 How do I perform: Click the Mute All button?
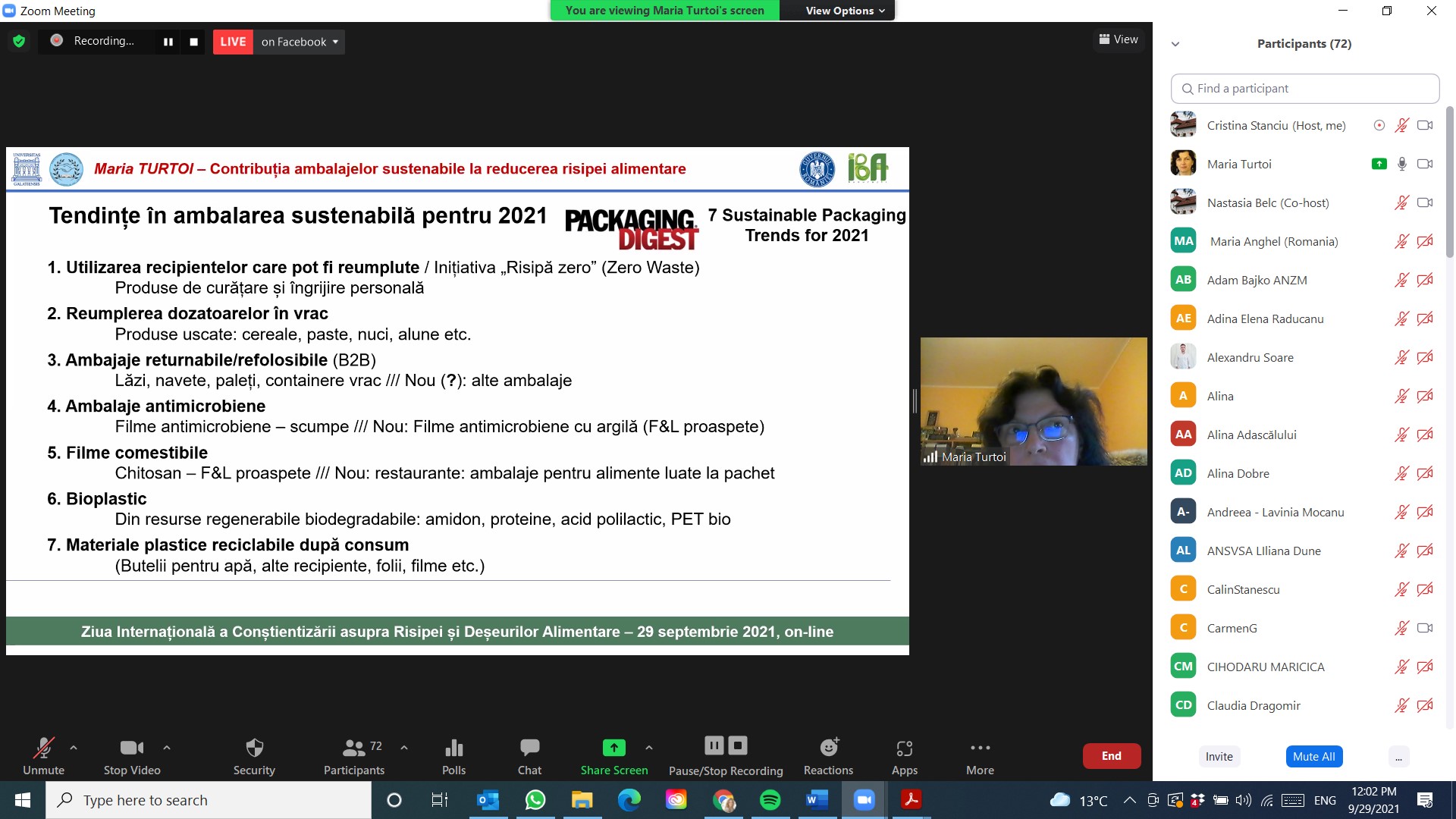click(1313, 756)
